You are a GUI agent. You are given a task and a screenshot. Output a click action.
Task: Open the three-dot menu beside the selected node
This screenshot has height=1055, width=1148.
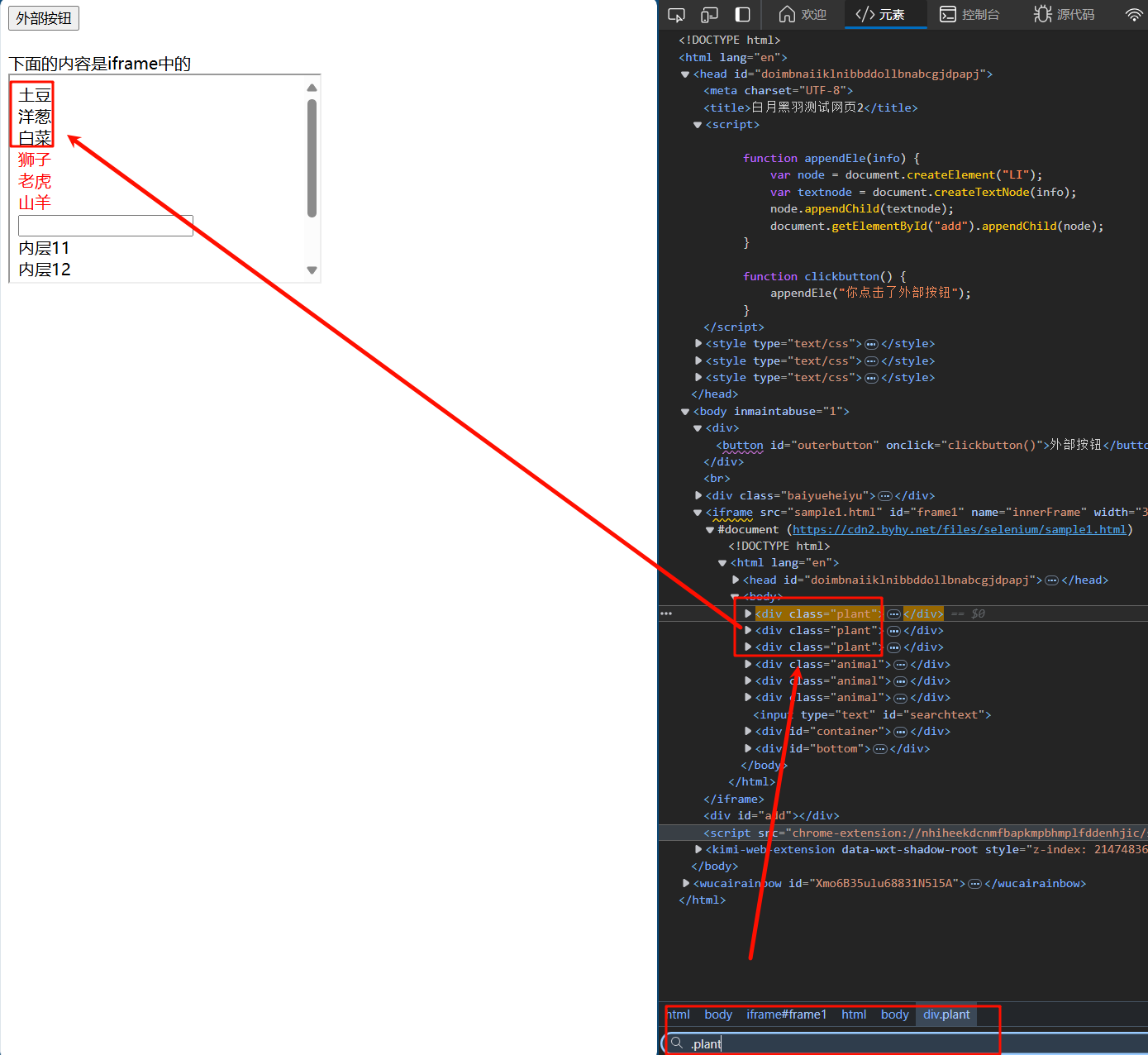[666, 613]
